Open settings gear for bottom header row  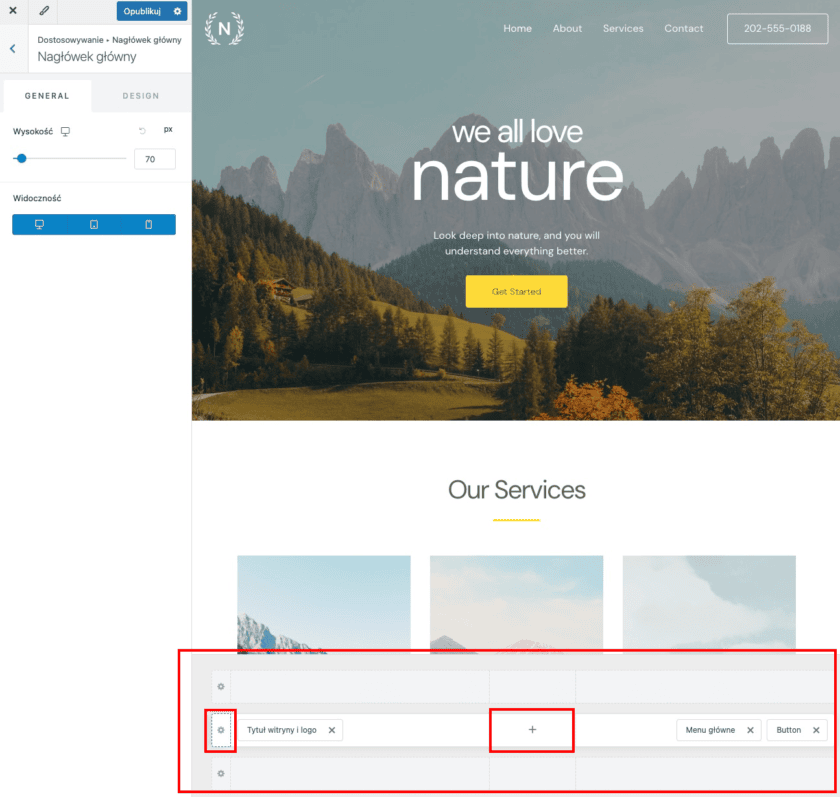click(x=221, y=773)
